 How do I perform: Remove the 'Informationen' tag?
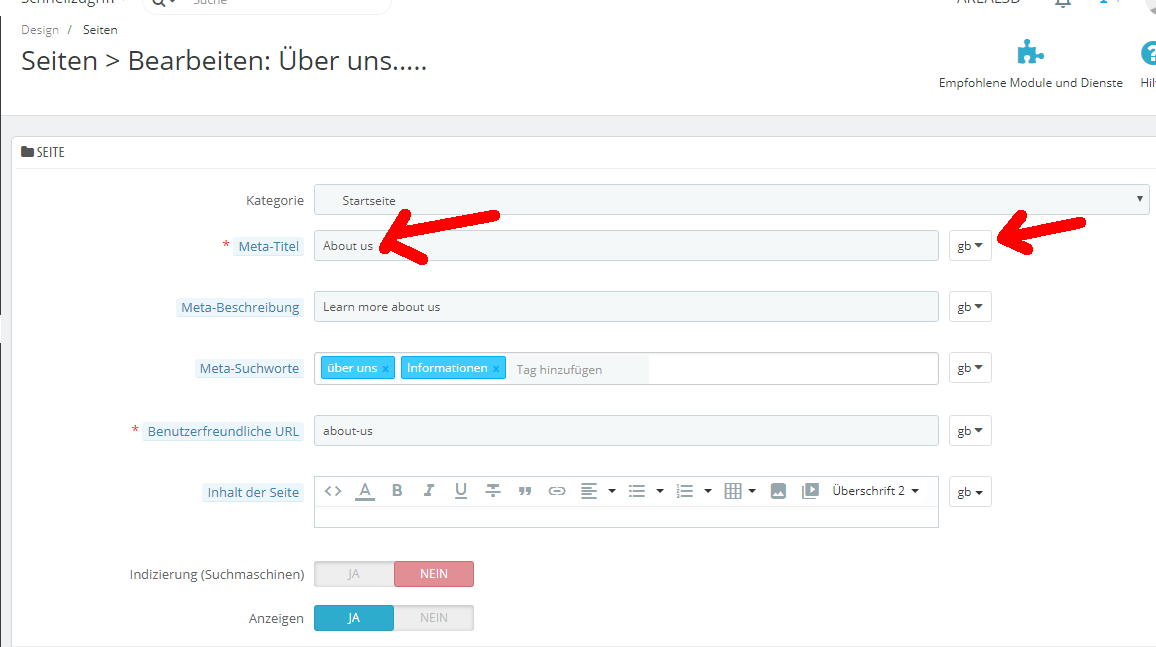496,368
